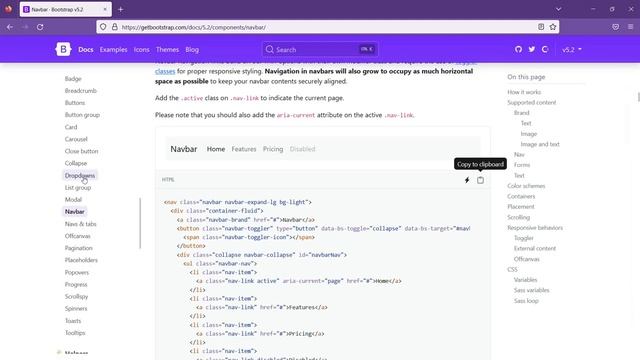Image resolution: width=640 pixels, height=360 pixels.
Task: Open Dropdowns in sidebar
Action: [80, 176]
